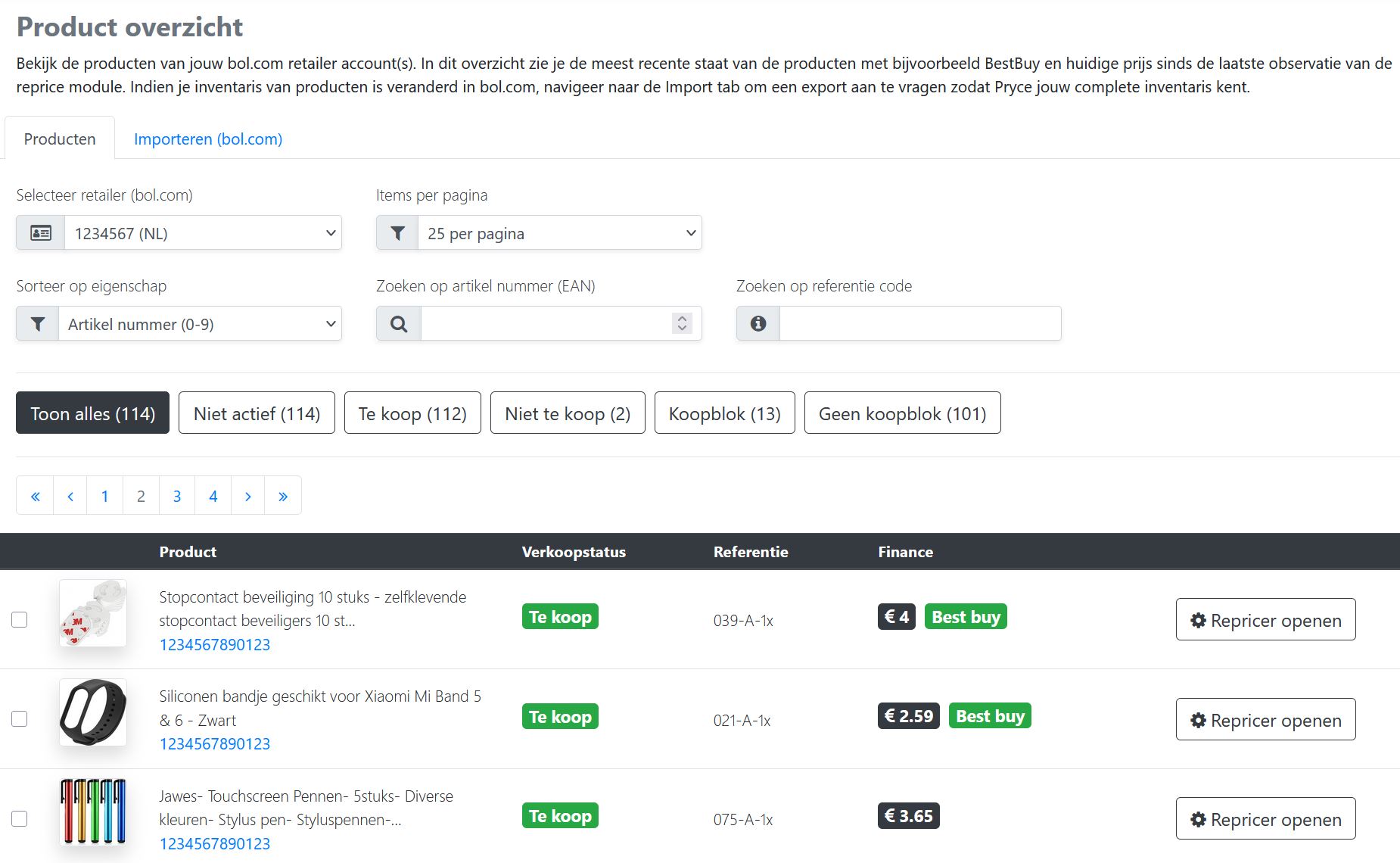Screen dimensions: 1400x863
Task: Open the Artikel nummer (0-9) sort dropdown
Action: click(201, 323)
